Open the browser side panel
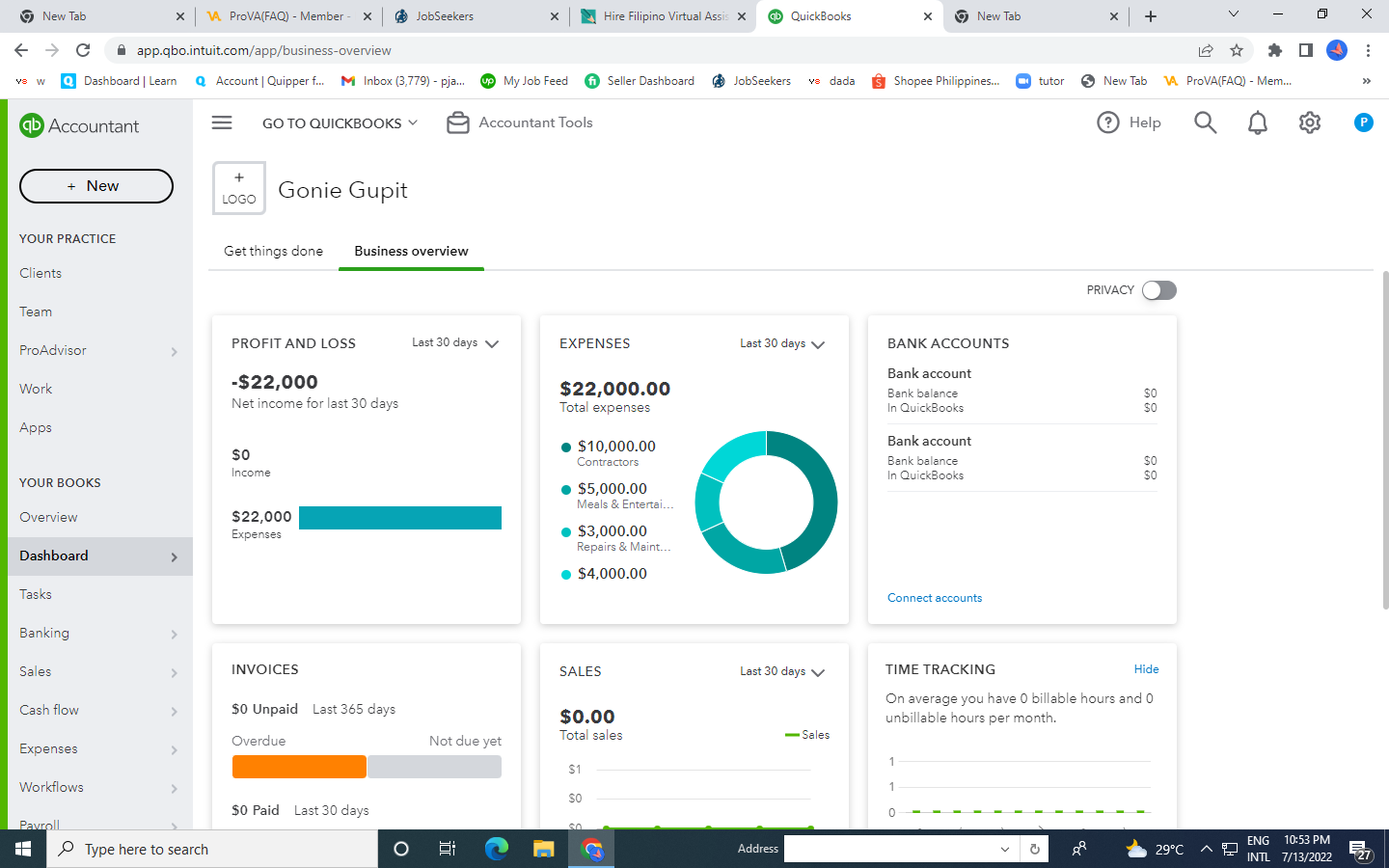Viewport: 1389px width, 868px height. [x=1306, y=50]
